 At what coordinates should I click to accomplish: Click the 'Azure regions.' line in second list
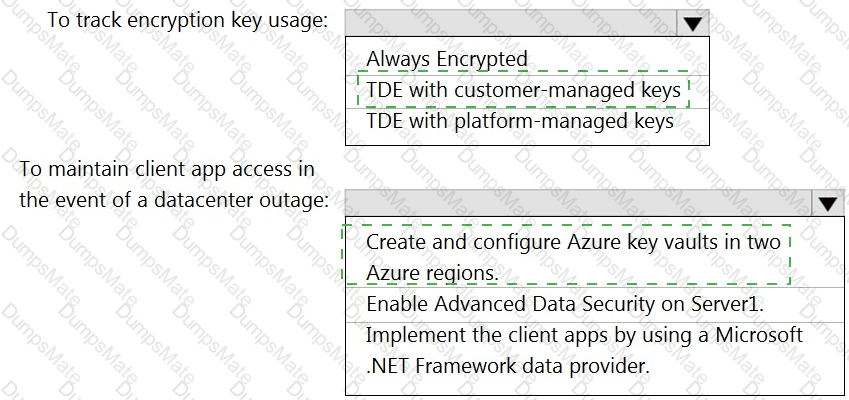(431, 272)
